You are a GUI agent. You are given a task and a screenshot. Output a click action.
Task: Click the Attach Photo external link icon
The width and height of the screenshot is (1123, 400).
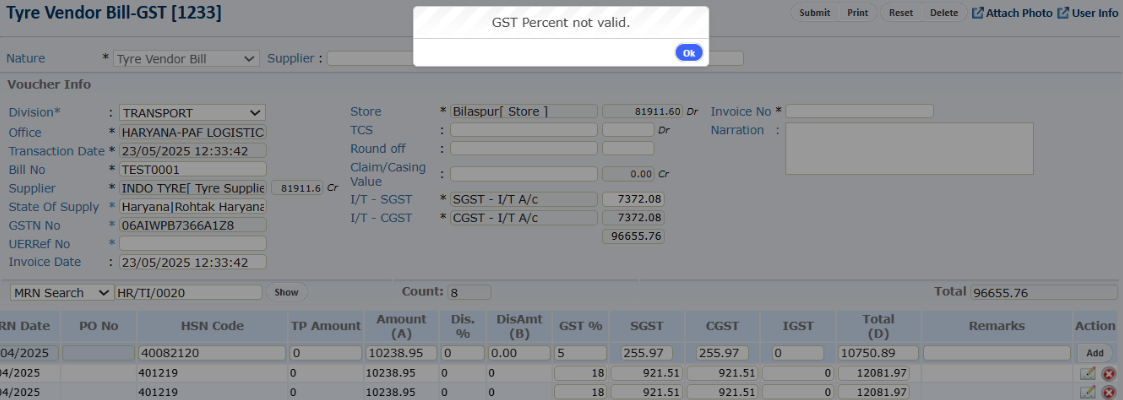pos(978,13)
